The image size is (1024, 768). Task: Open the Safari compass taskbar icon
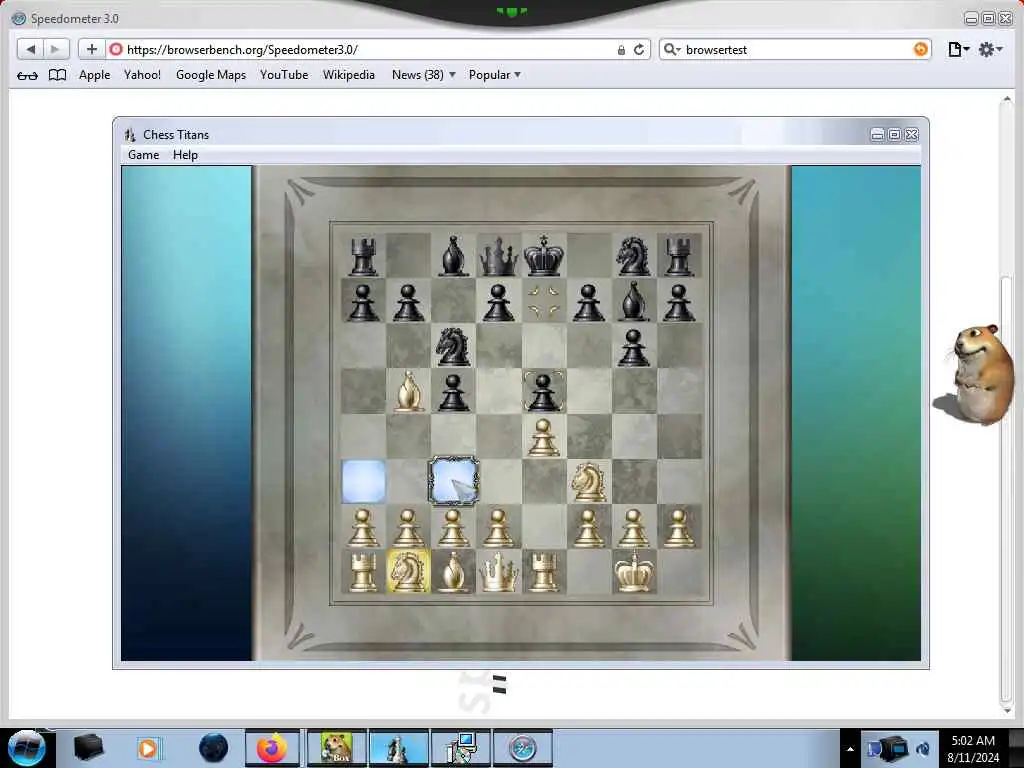(x=522, y=748)
